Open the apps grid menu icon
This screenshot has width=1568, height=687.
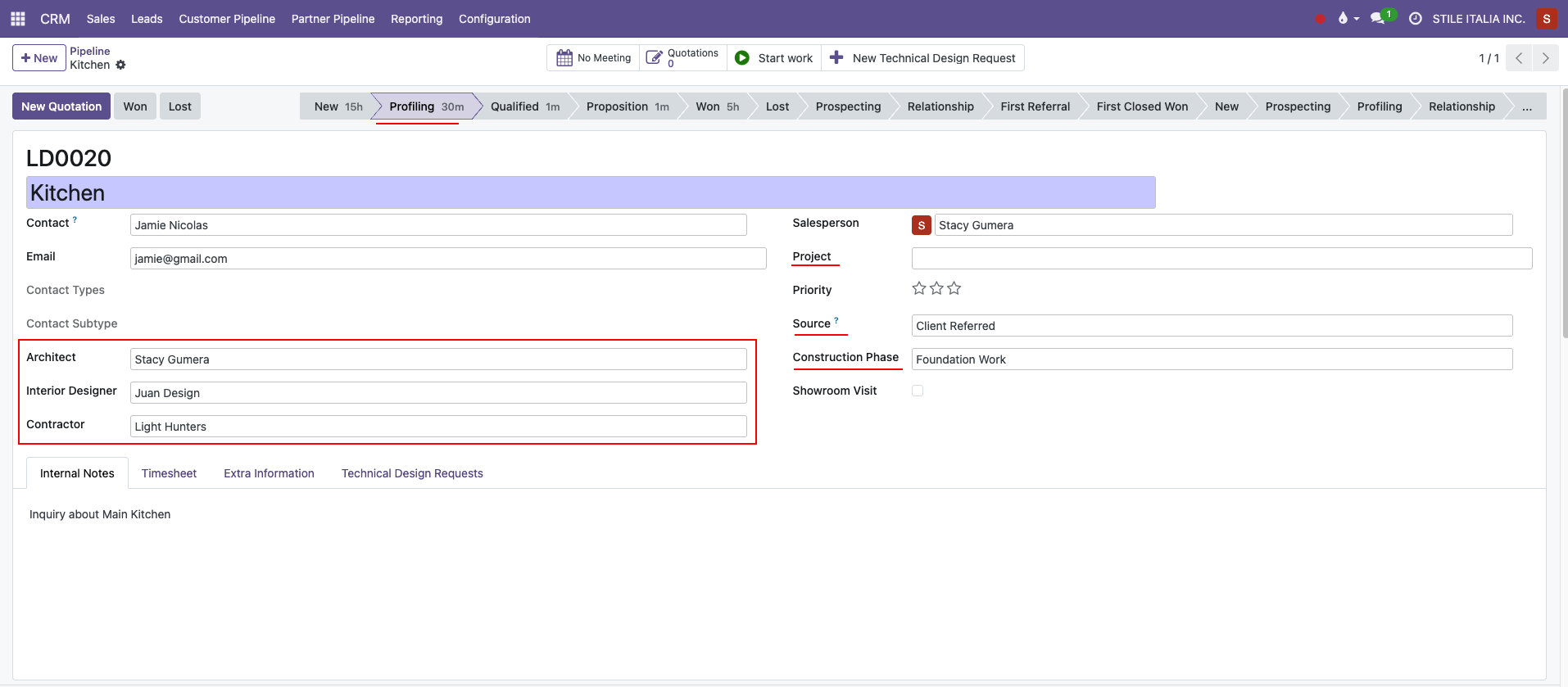tap(17, 18)
